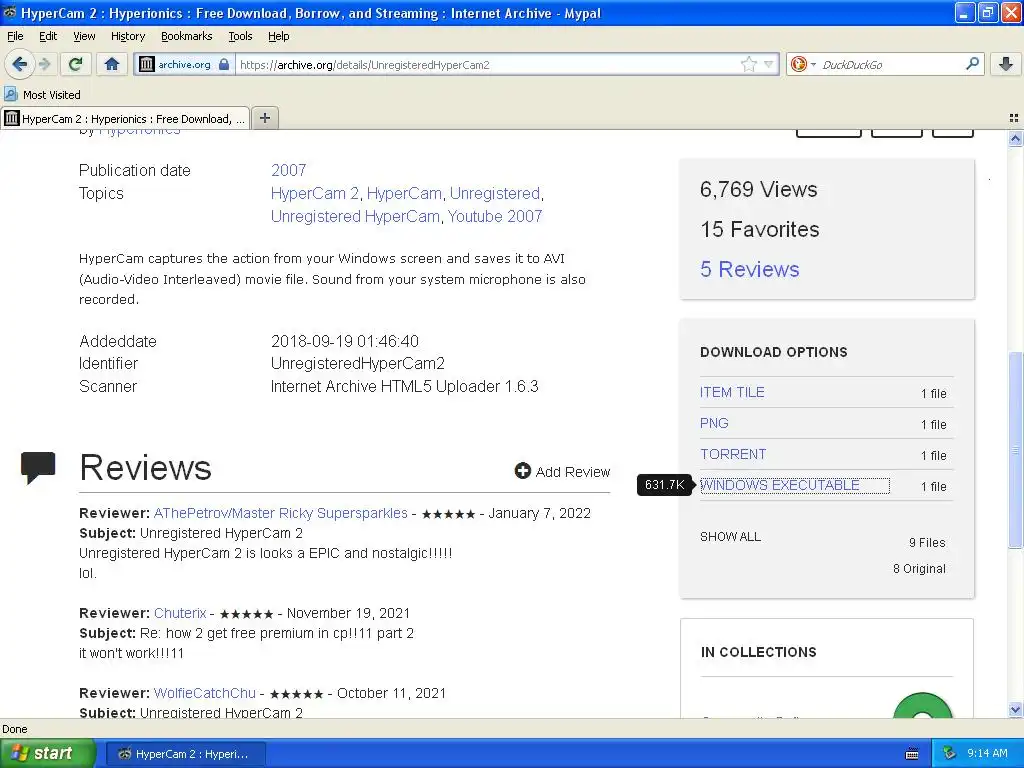Image resolution: width=1024 pixels, height=768 pixels.
Task: Open a new tab with plus button
Action: (264, 118)
